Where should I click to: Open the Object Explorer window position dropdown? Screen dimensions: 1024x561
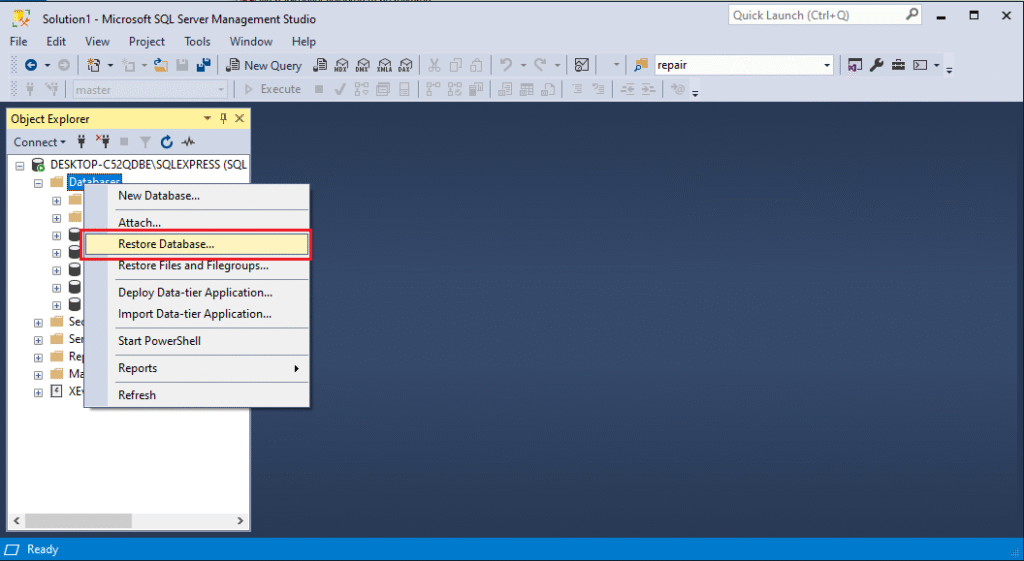(208, 118)
